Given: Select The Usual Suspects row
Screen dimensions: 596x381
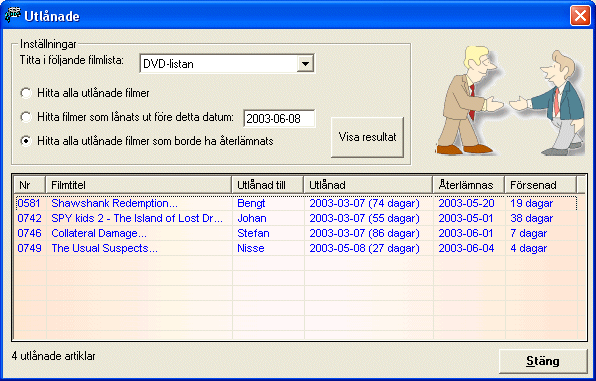Looking at the screenshot, I should pyautogui.click(x=296, y=248).
